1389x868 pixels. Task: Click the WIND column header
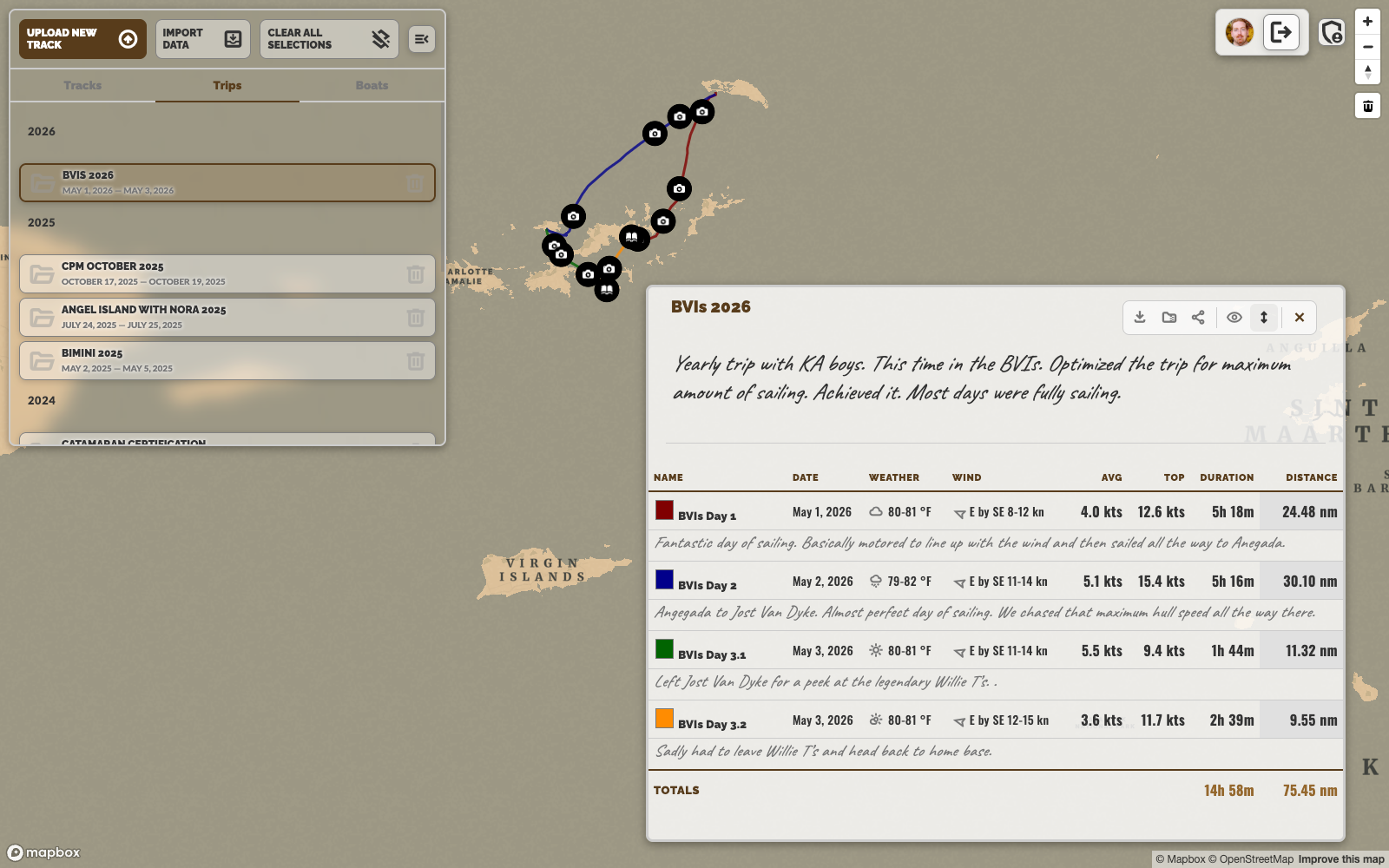pyautogui.click(x=966, y=477)
